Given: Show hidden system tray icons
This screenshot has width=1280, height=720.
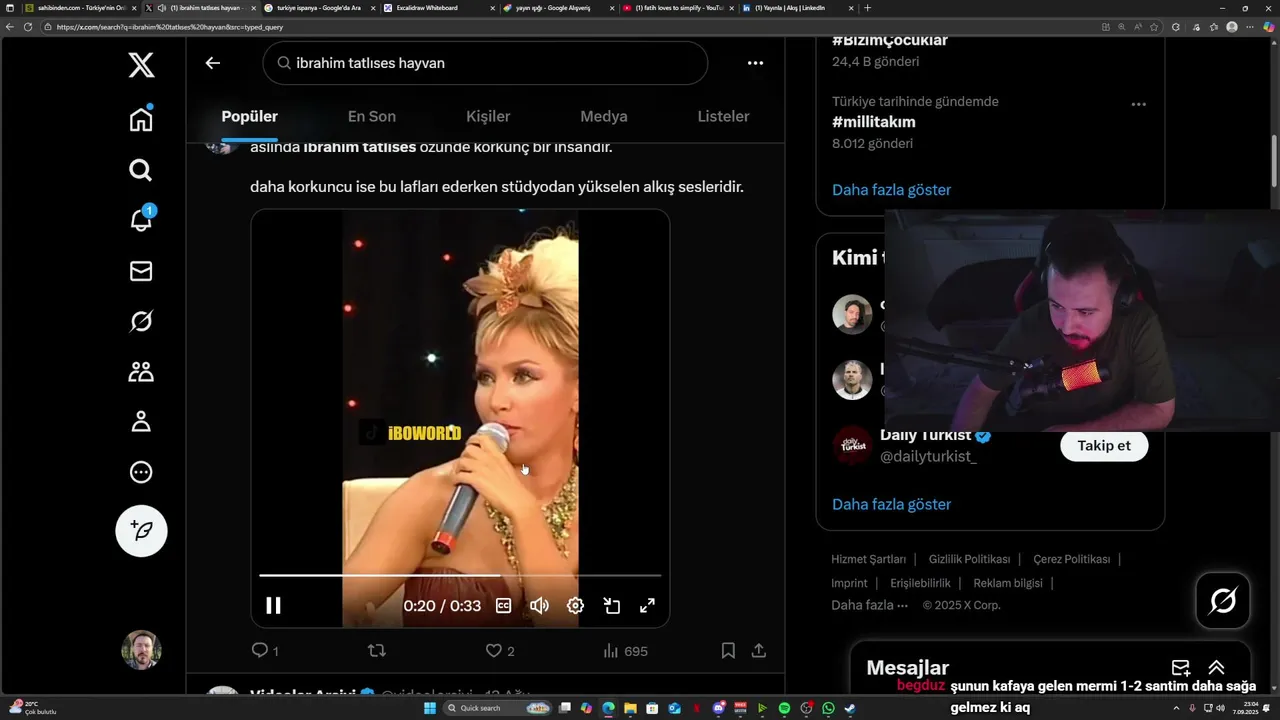Looking at the screenshot, I should pyautogui.click(x=1177, y=708).
